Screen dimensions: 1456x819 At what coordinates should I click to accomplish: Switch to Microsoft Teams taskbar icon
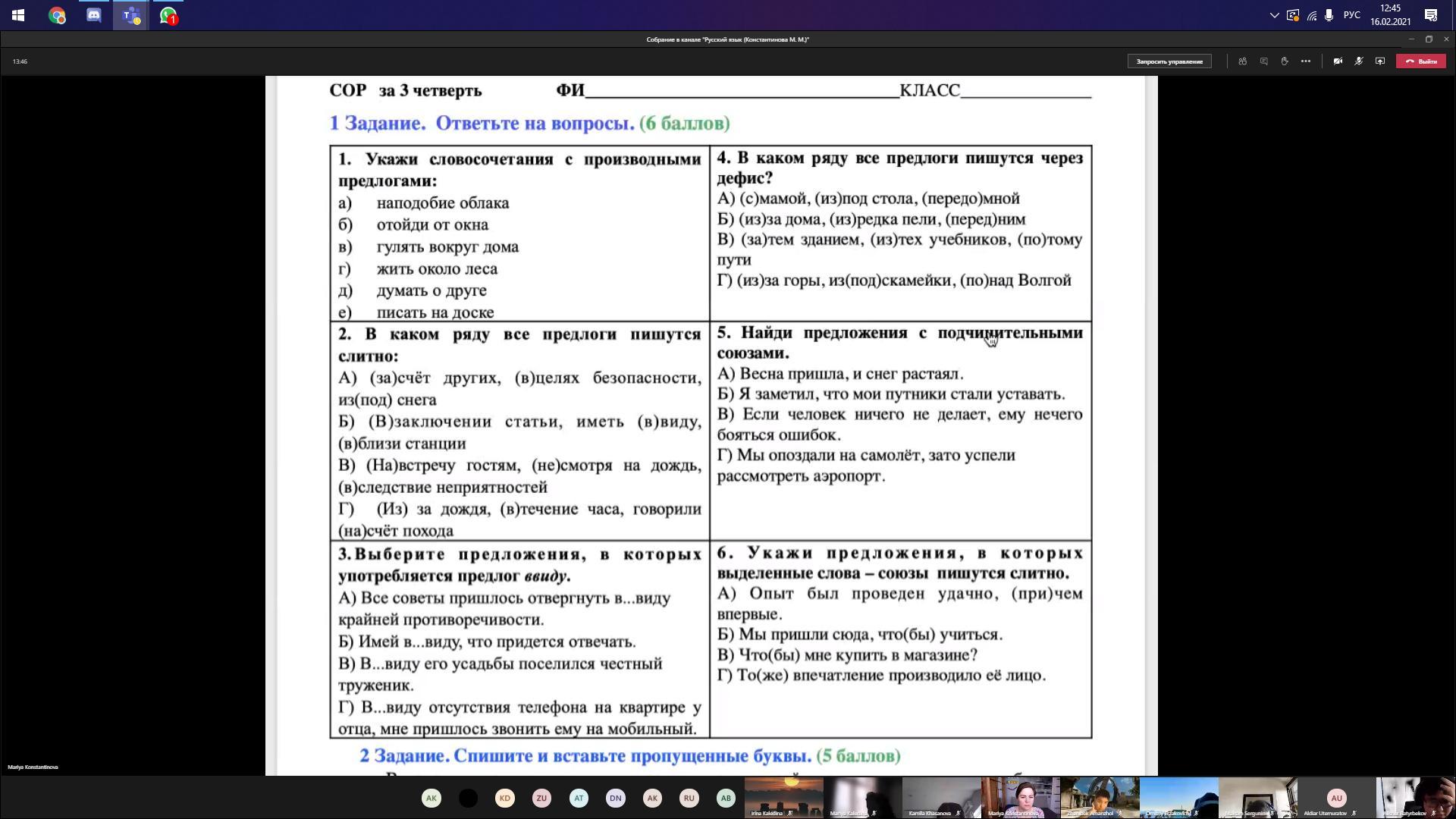[x=131, y=15]
